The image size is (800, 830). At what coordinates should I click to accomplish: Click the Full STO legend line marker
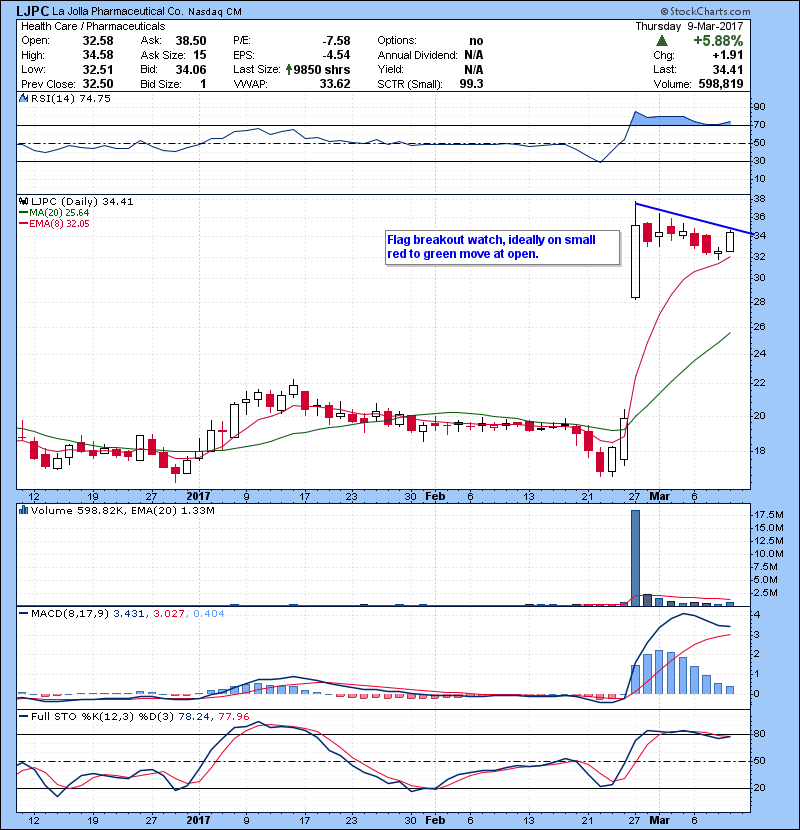[23, 716]
